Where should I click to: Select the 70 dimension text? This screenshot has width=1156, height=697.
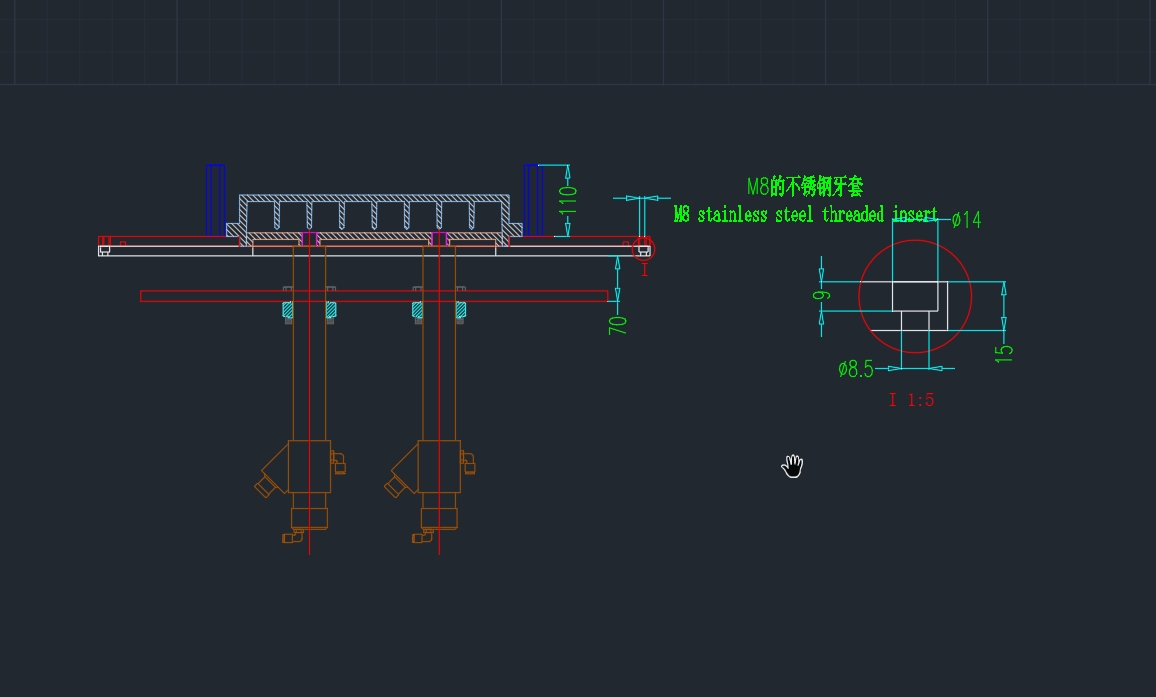coord(618,324)
